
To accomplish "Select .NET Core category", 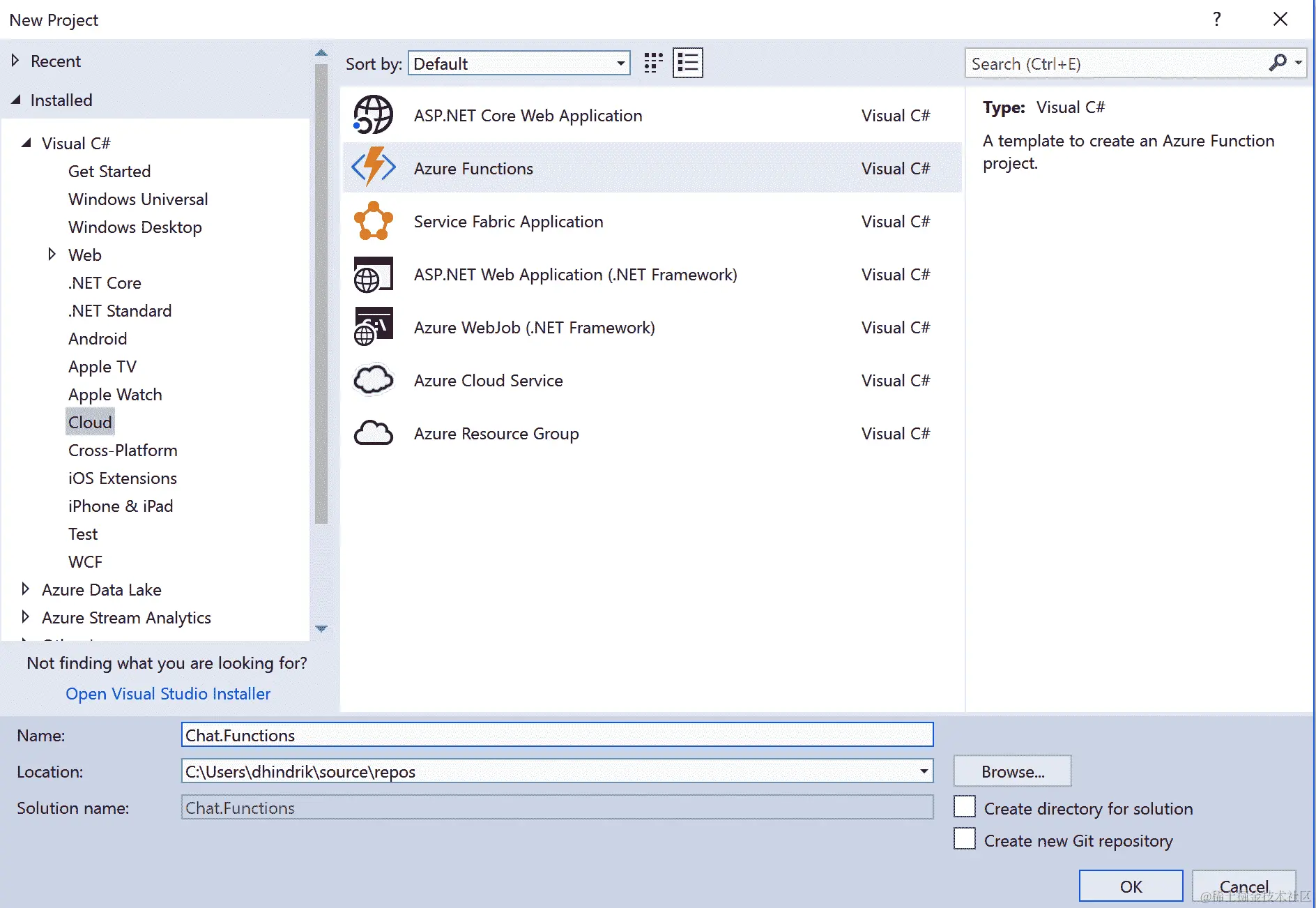I will [x=105, y=282].
